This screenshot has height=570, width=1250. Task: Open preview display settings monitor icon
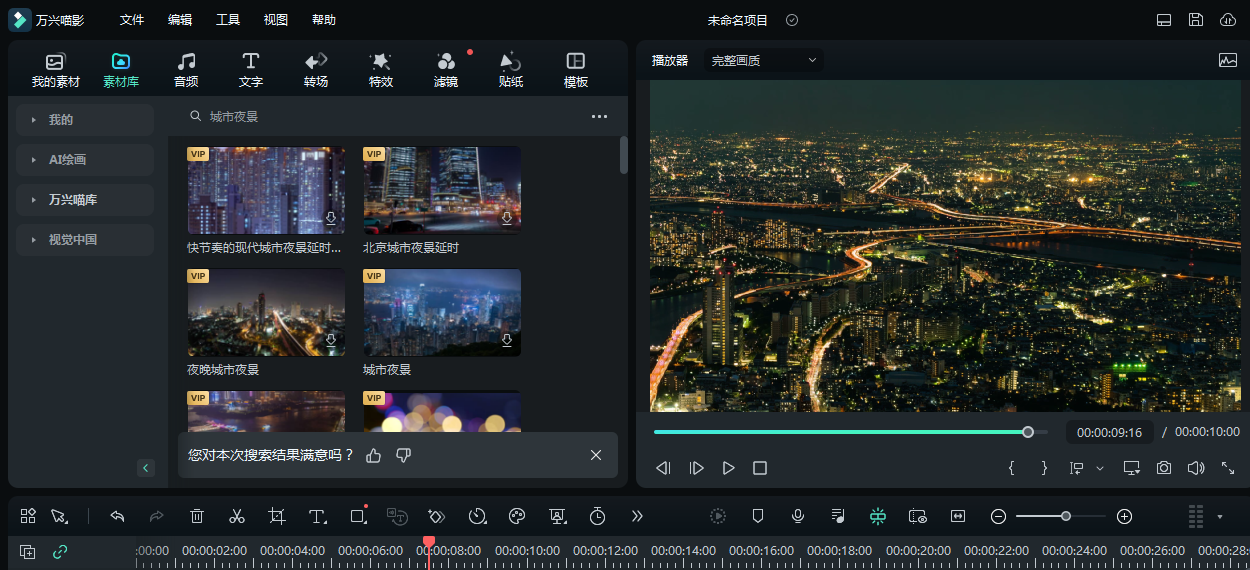click(x=1132, y=468)
